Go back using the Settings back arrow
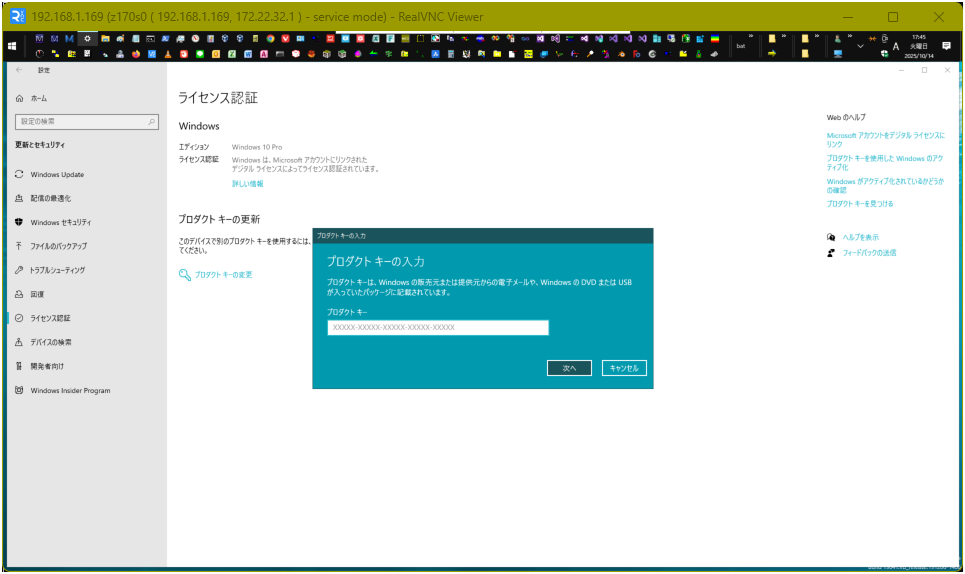Screen dimensions: 965x574 [19, 70]
